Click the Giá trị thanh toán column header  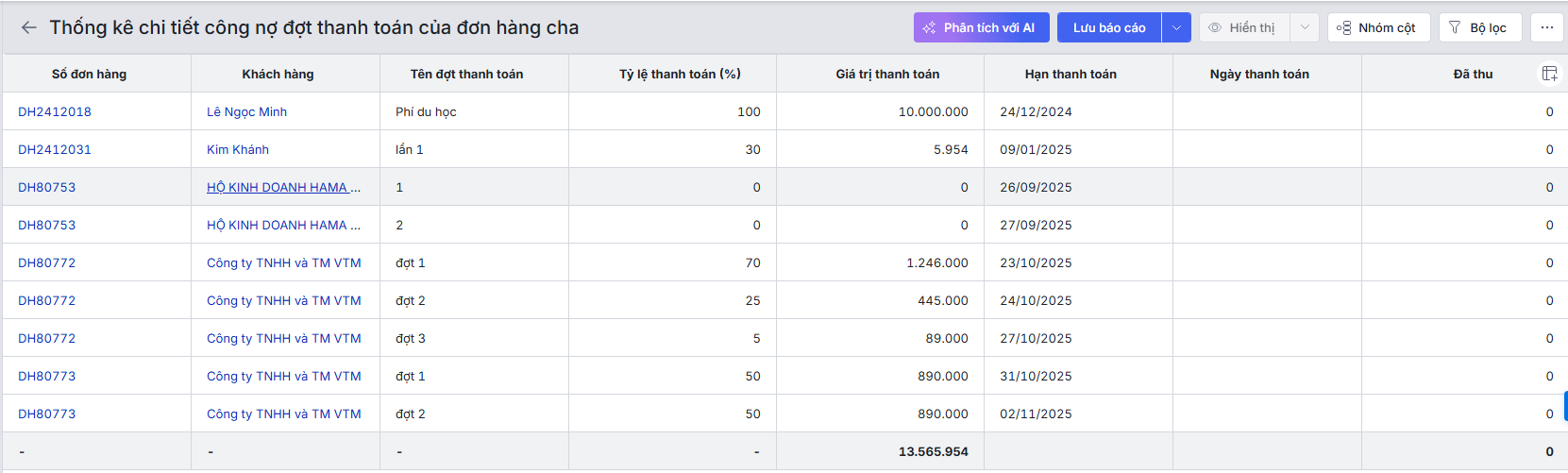887,74
